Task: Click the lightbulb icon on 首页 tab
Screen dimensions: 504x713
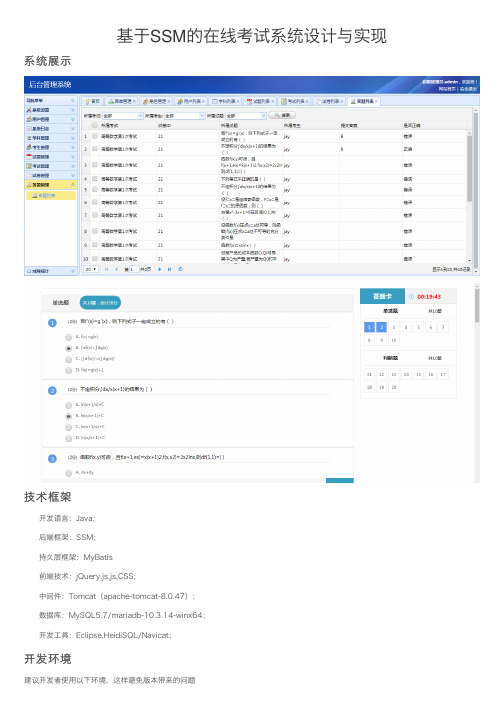Action: click(87, 101)
